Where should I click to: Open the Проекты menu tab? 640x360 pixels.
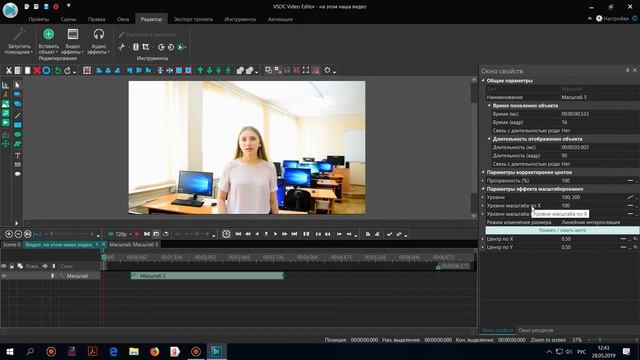pyautogui.click(x=39, y=19)
